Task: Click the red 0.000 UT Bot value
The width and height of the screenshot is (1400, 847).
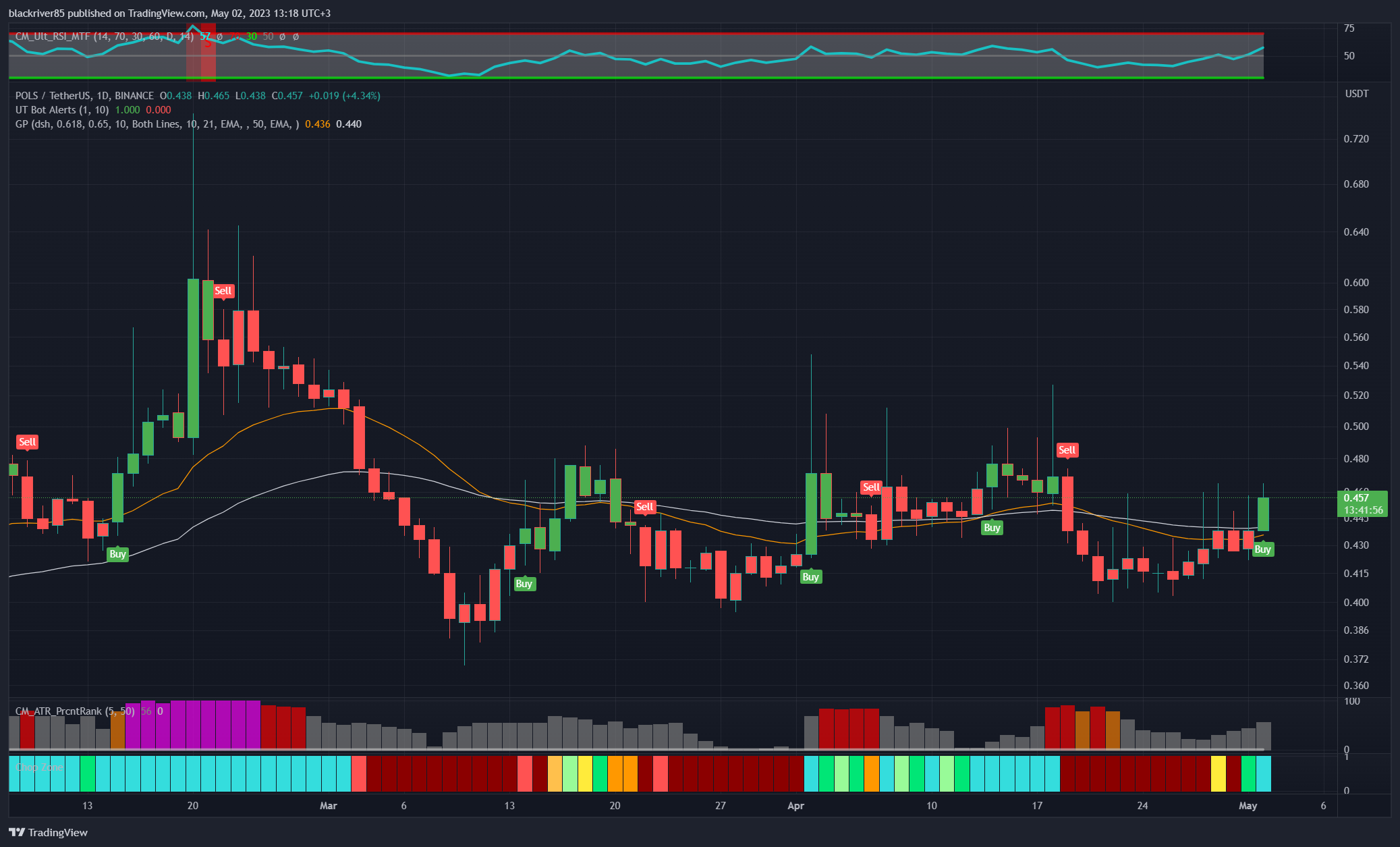Action: pyautogui.click(x=159, y=110)
